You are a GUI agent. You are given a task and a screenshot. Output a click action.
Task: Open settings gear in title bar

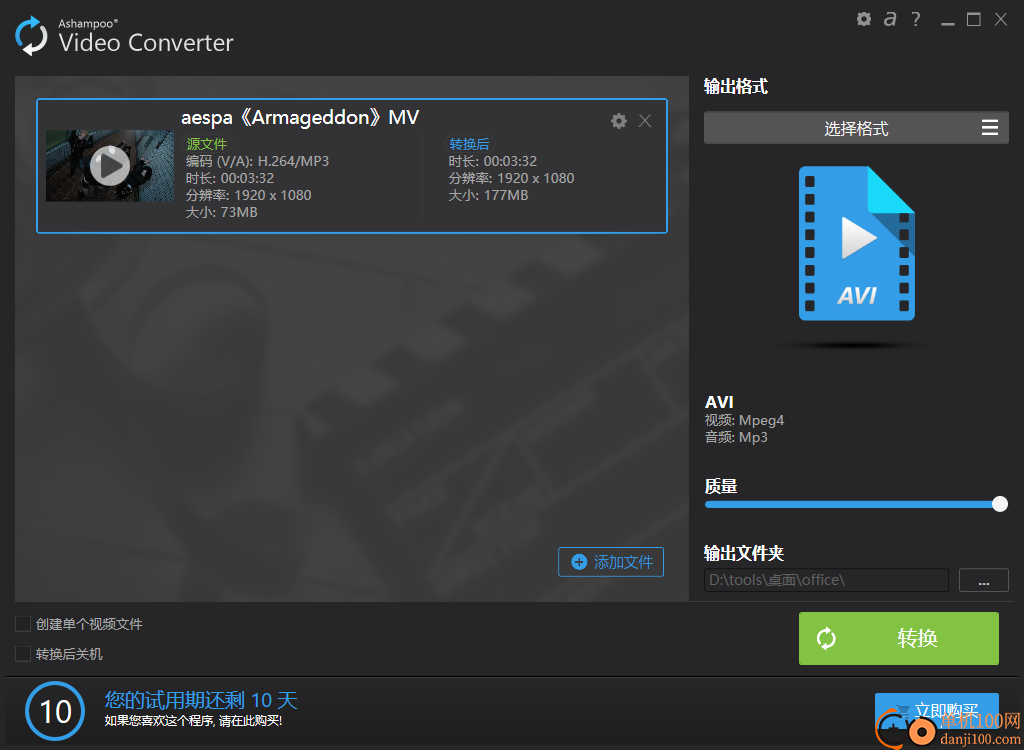click(864, 19)
